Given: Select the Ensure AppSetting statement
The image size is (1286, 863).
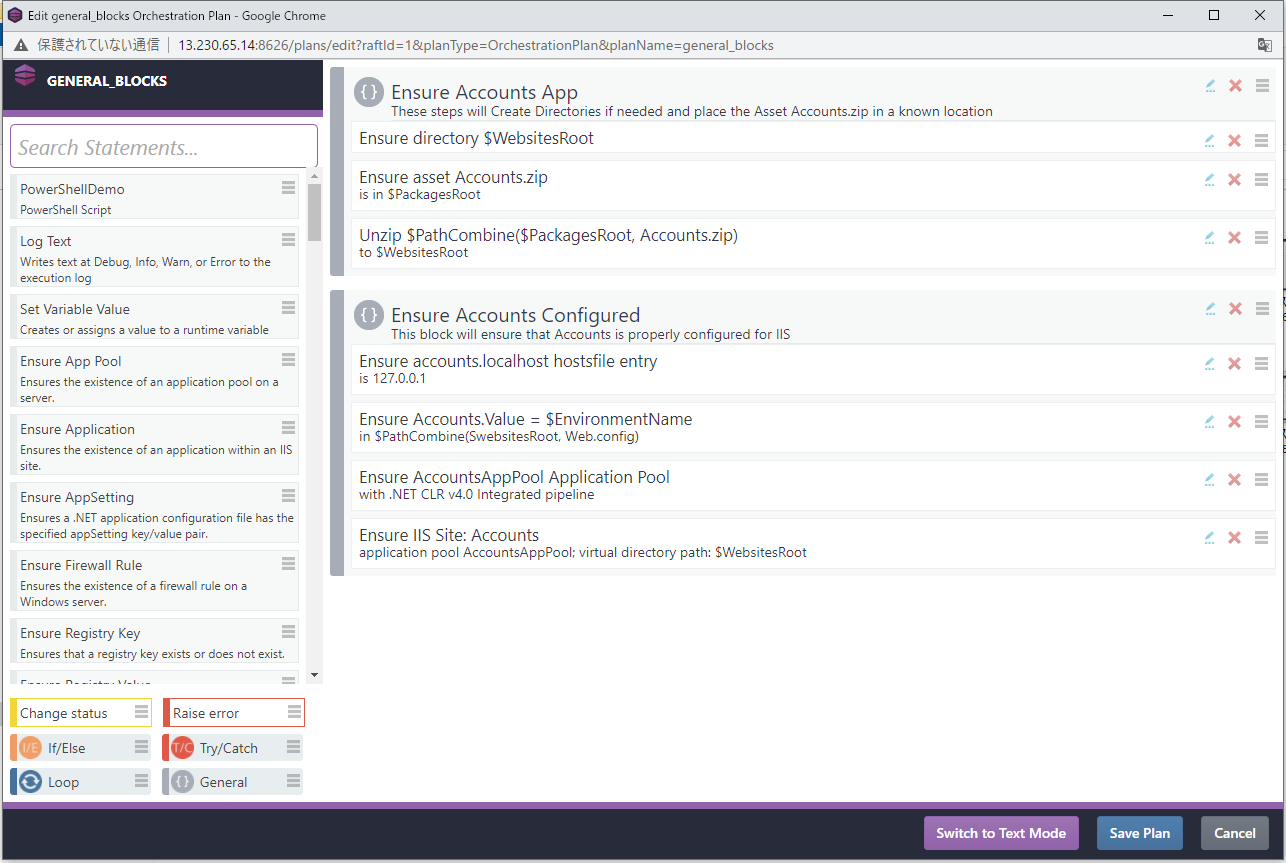Looking at the screenshot, I should [x=155, y=513].
